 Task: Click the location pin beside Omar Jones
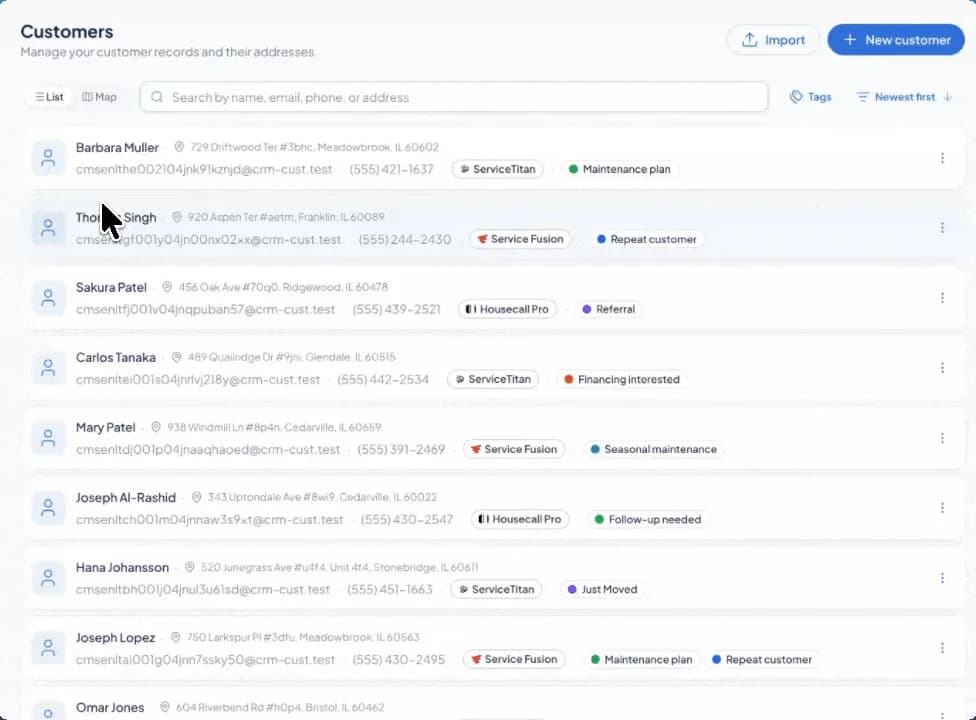pyautogui.click(x=164, y=707)
